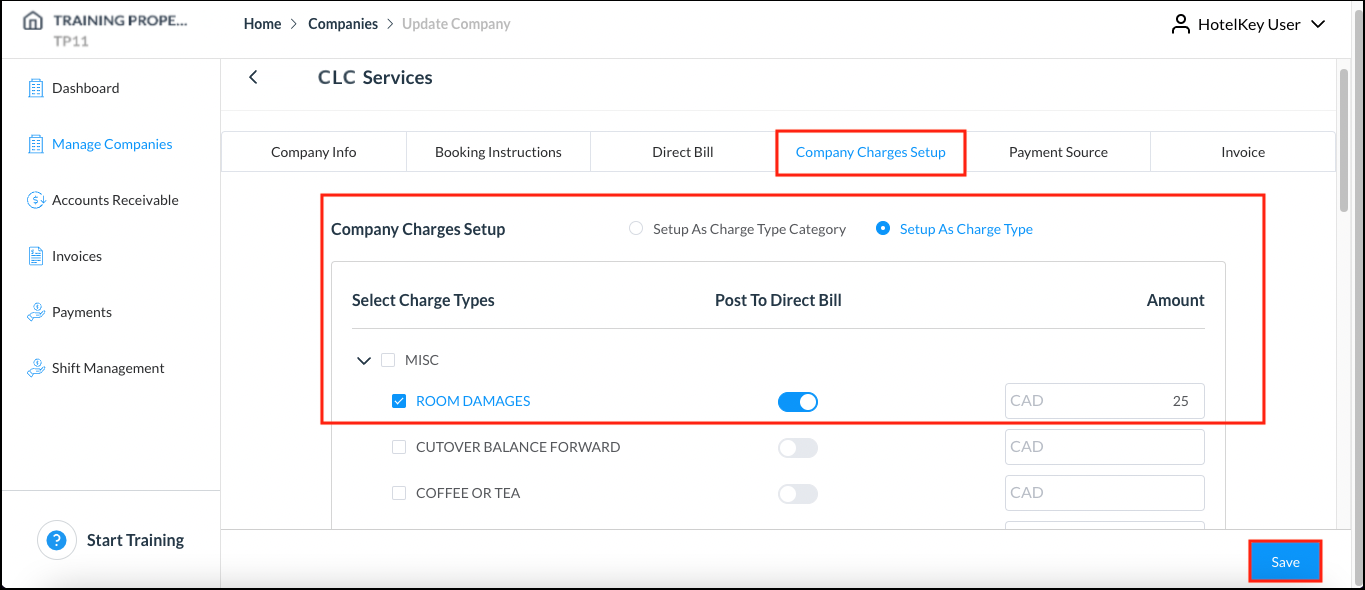Select Setup As Charge Type Category radio button
The height and width of the screenshot is (590, 1365).
[x=636, y=228]
